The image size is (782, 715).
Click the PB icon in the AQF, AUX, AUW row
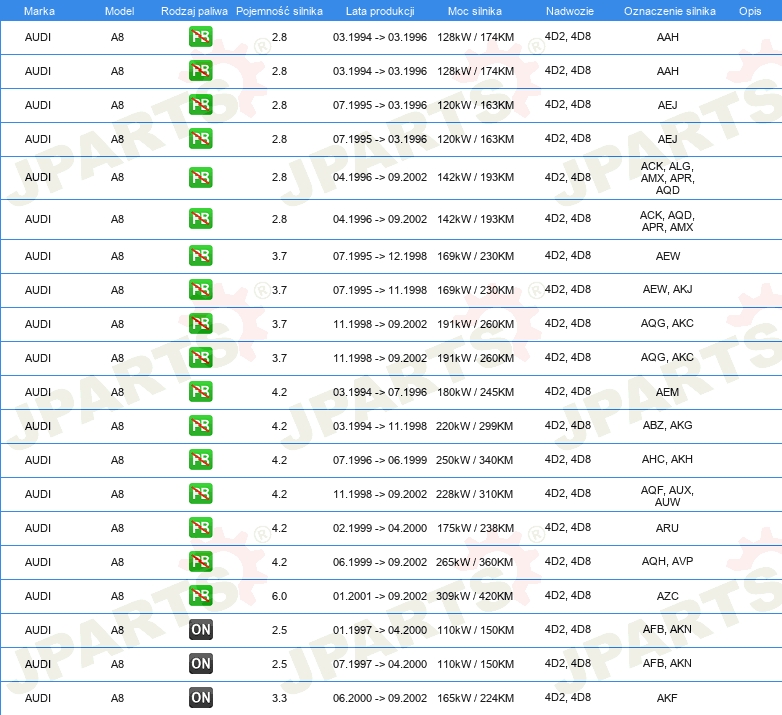(x=200, y=493)
